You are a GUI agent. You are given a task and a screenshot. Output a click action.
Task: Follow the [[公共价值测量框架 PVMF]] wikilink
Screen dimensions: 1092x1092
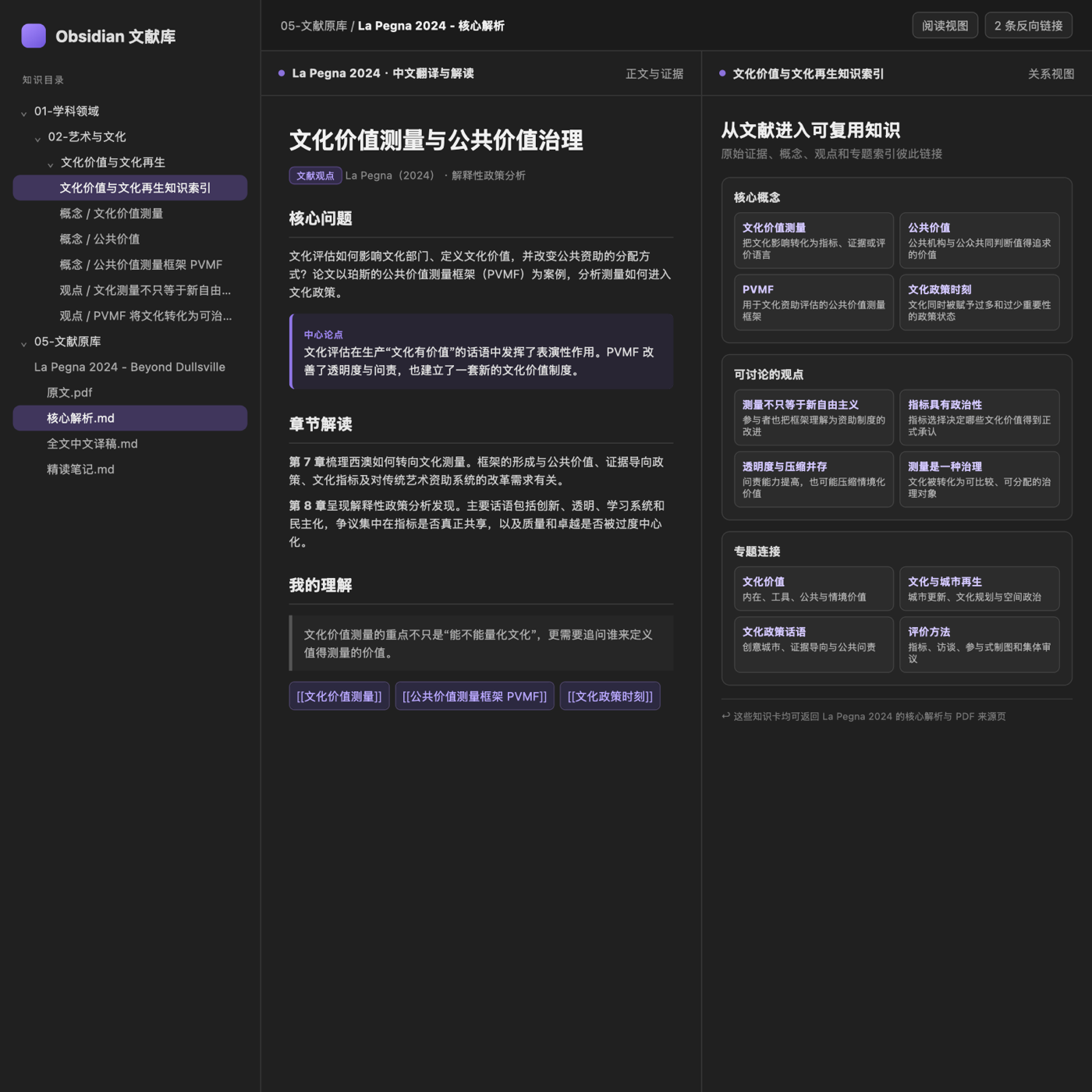(x=474, y=697)
